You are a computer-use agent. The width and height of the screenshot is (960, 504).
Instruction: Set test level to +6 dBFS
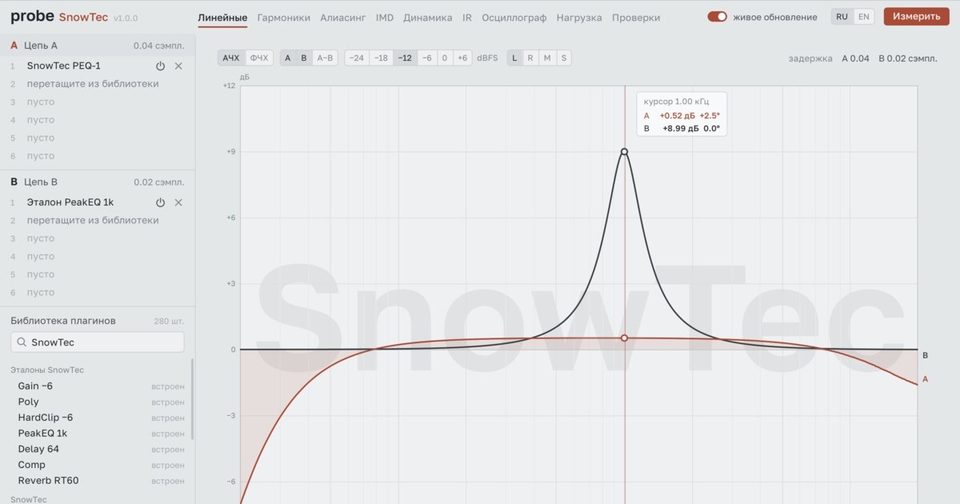click(462, 58)
